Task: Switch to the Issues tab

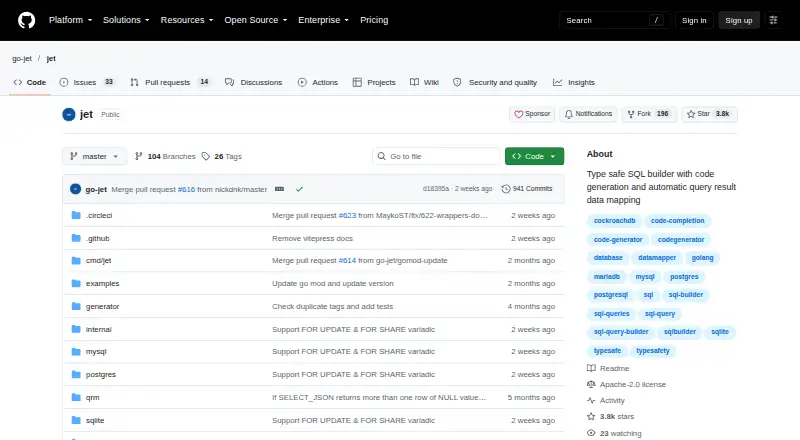Action: click(x=87, y=82)
